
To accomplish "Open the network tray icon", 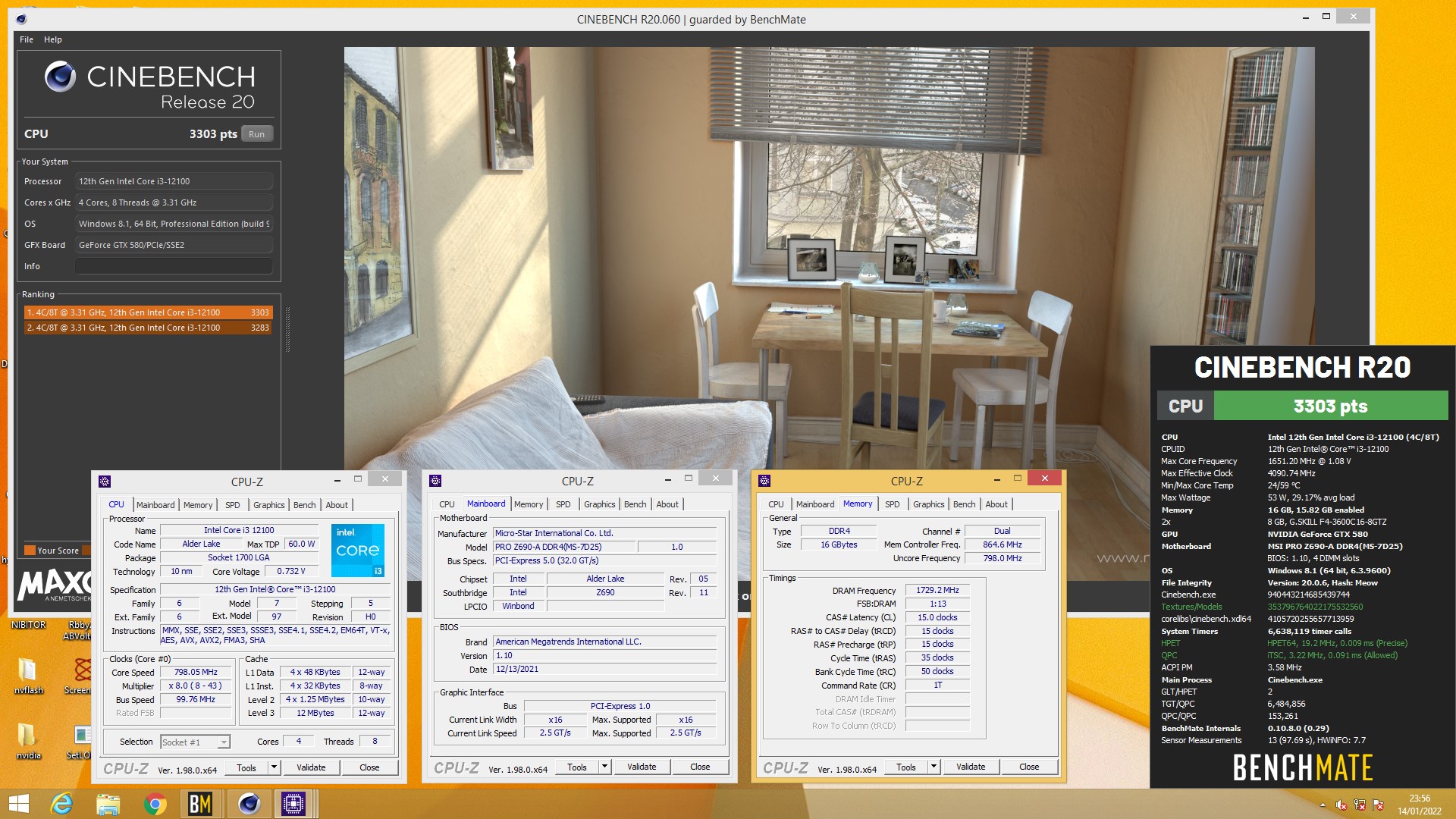I will click(x=1360, y=805).
